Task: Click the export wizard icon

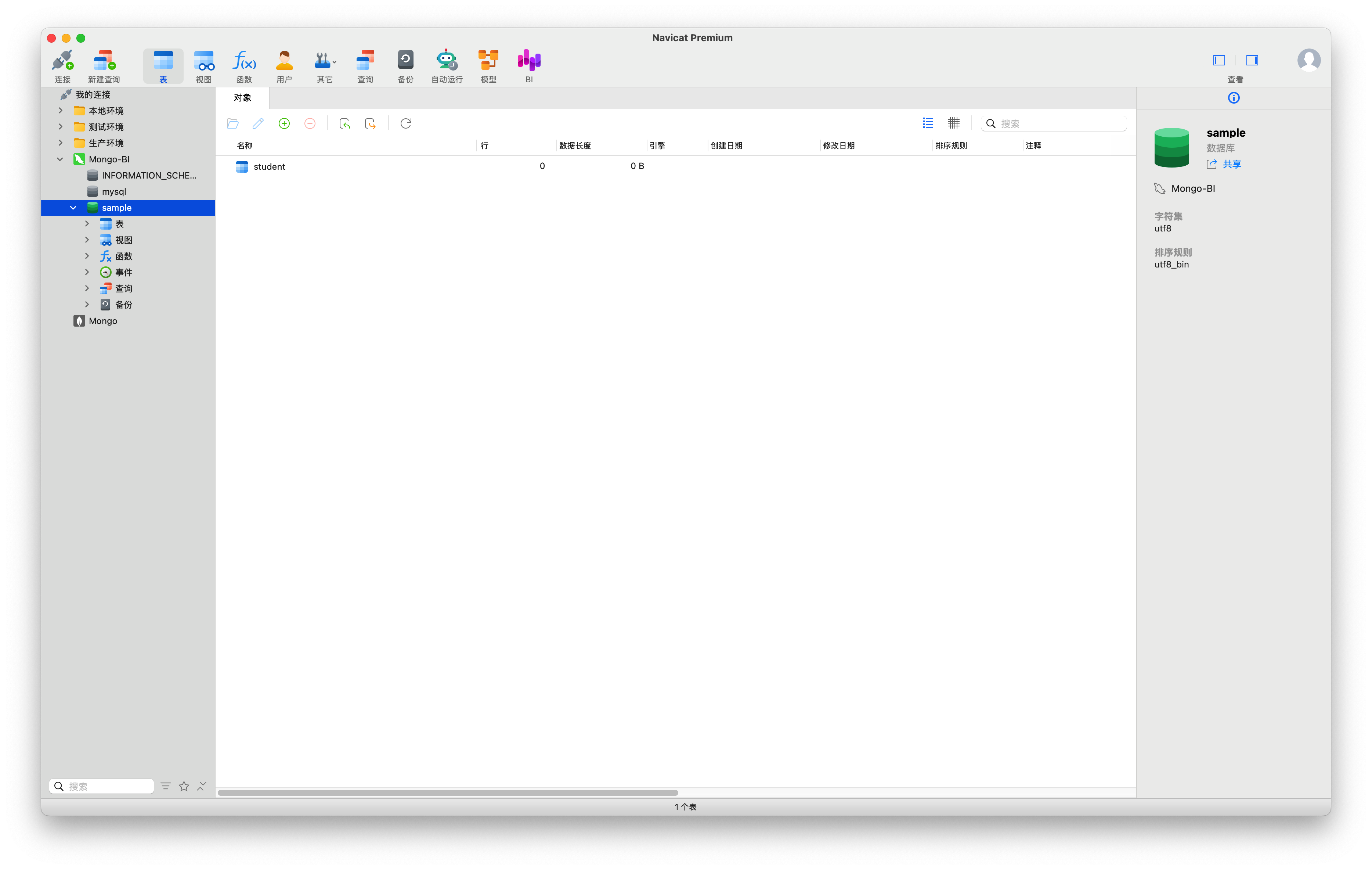Action: (370, 123)
